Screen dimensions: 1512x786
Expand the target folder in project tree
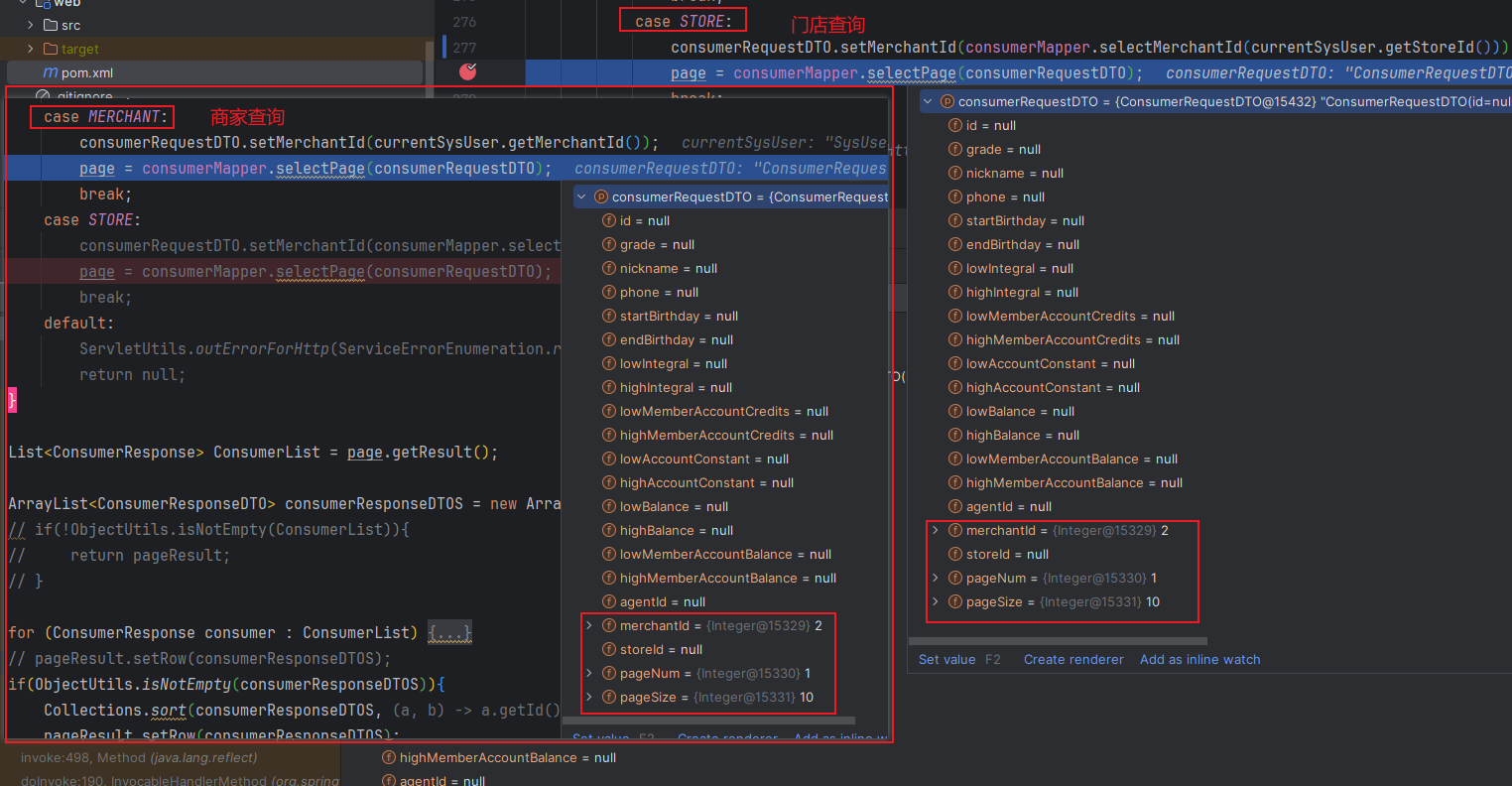point(31,49)
